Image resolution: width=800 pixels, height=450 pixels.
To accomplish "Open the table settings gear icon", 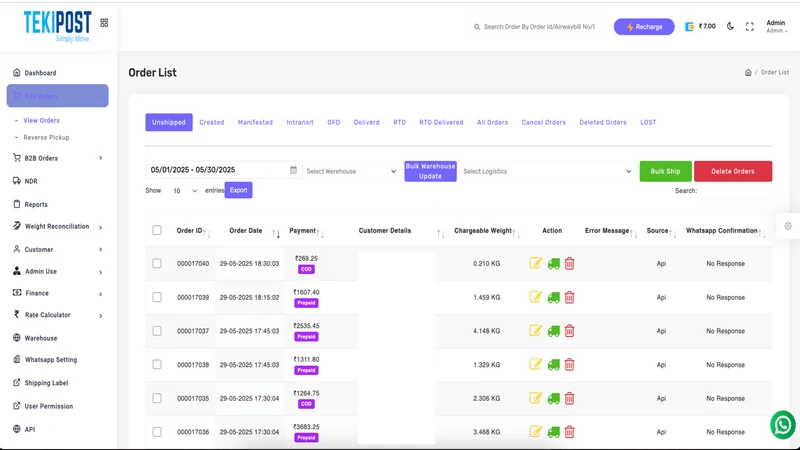I will (788, 226).
